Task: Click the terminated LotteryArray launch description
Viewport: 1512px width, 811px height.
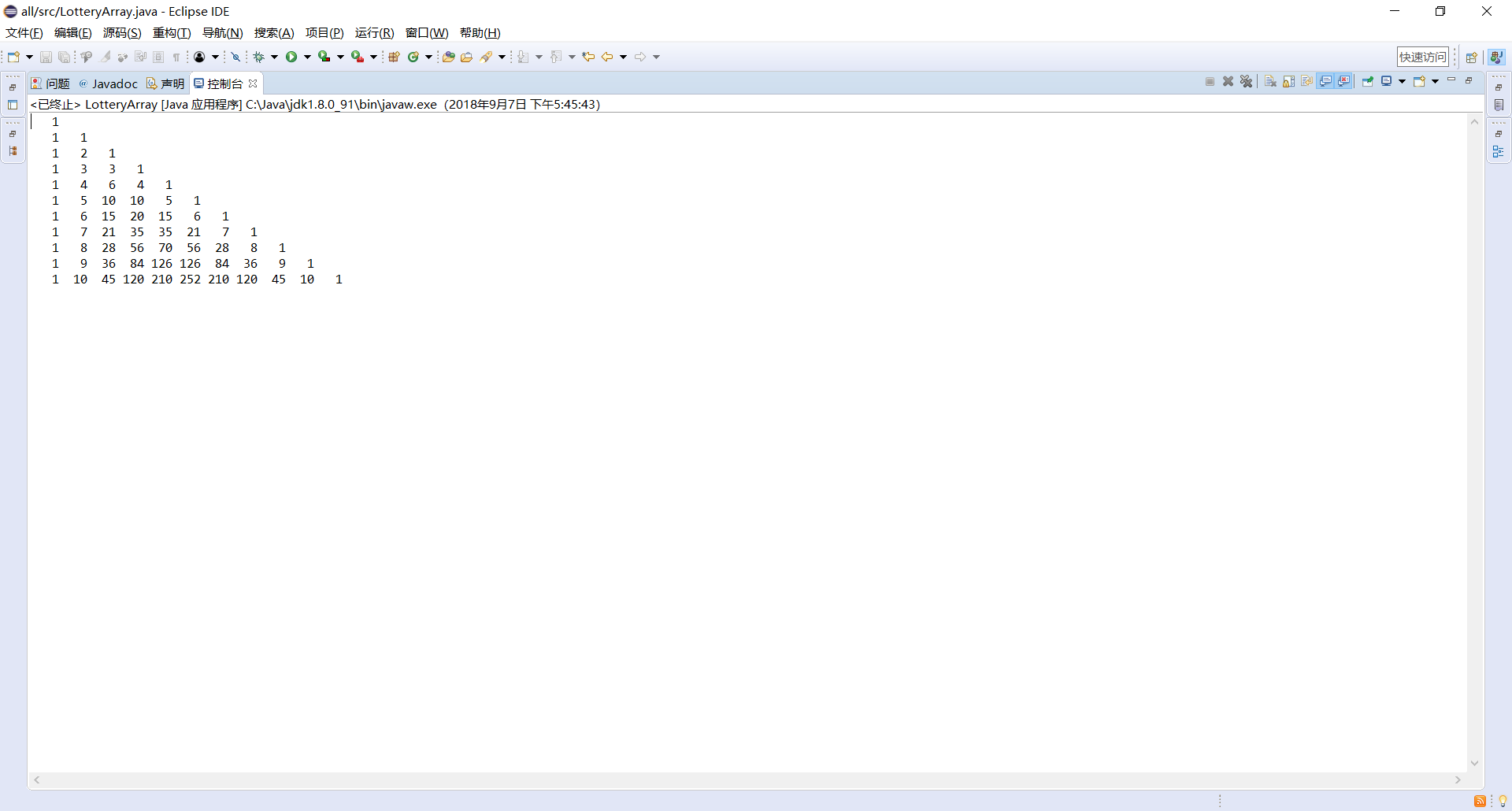Action: [315, 104]
